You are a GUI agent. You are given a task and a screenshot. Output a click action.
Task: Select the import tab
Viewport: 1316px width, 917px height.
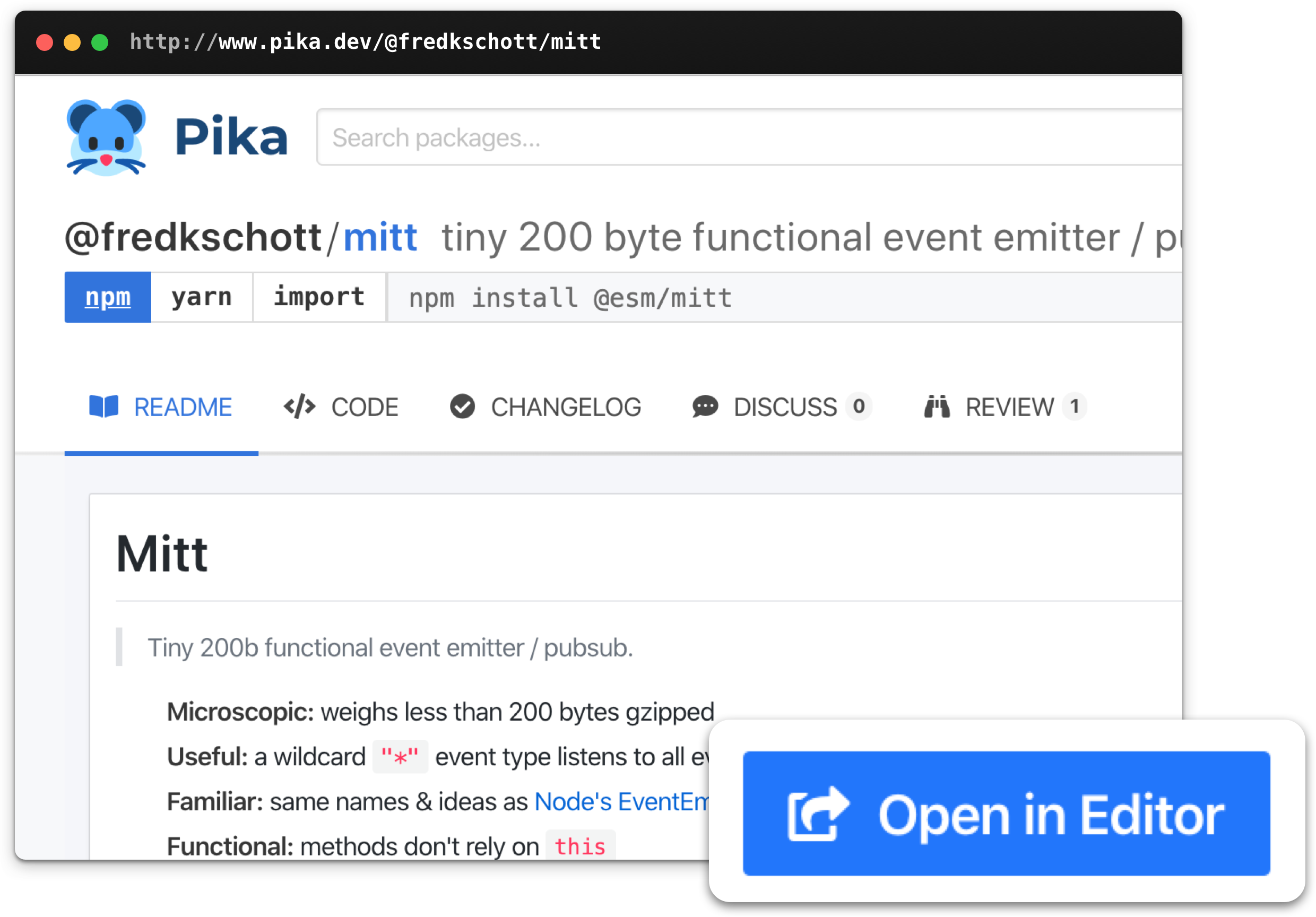point(319,297)
